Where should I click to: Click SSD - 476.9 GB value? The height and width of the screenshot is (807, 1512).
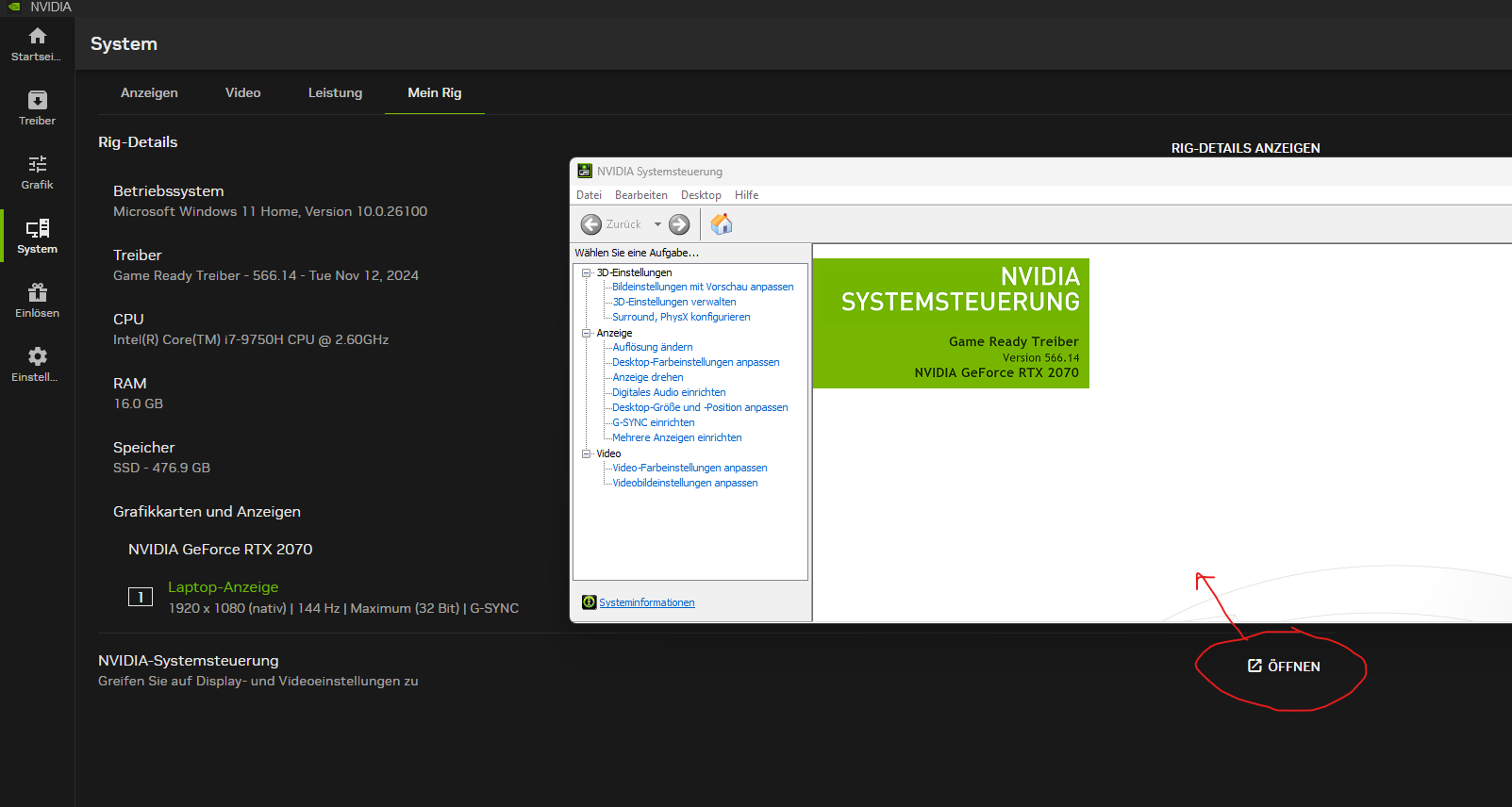[161, 468]
